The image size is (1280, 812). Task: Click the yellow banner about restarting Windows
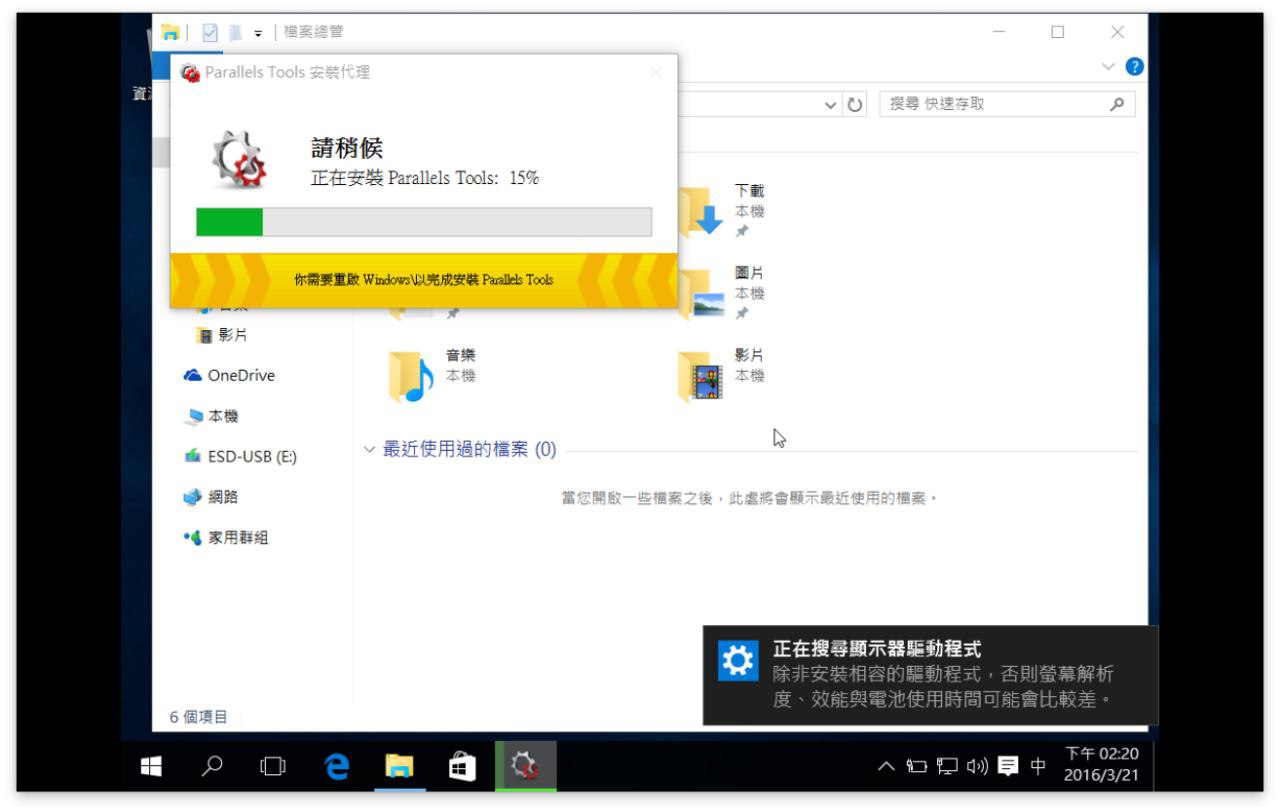coord(424,280)
